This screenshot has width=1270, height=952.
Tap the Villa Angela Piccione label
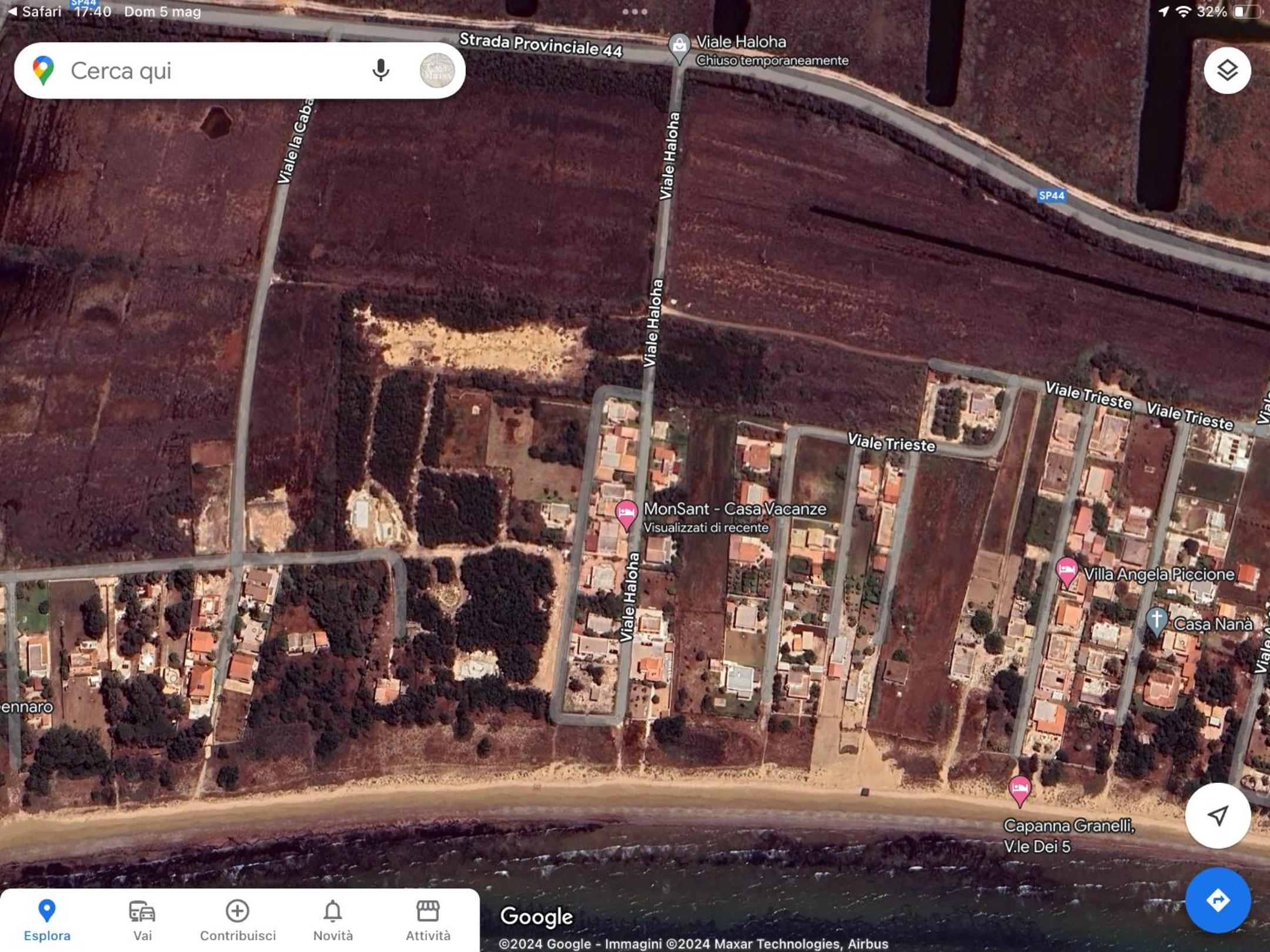click(x=1159, y=574)
